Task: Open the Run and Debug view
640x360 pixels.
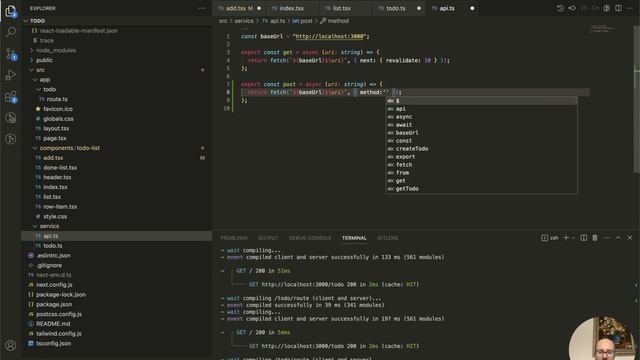Action: 11,75
